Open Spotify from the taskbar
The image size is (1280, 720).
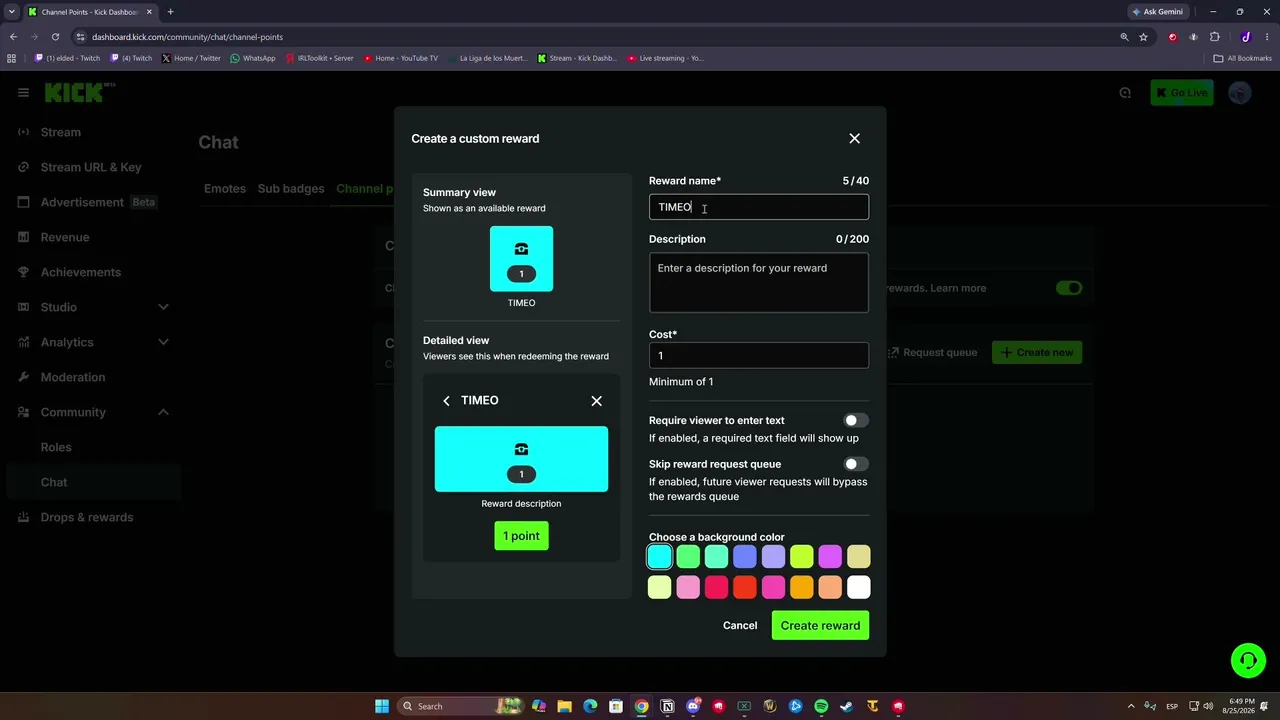pos(821,706)
